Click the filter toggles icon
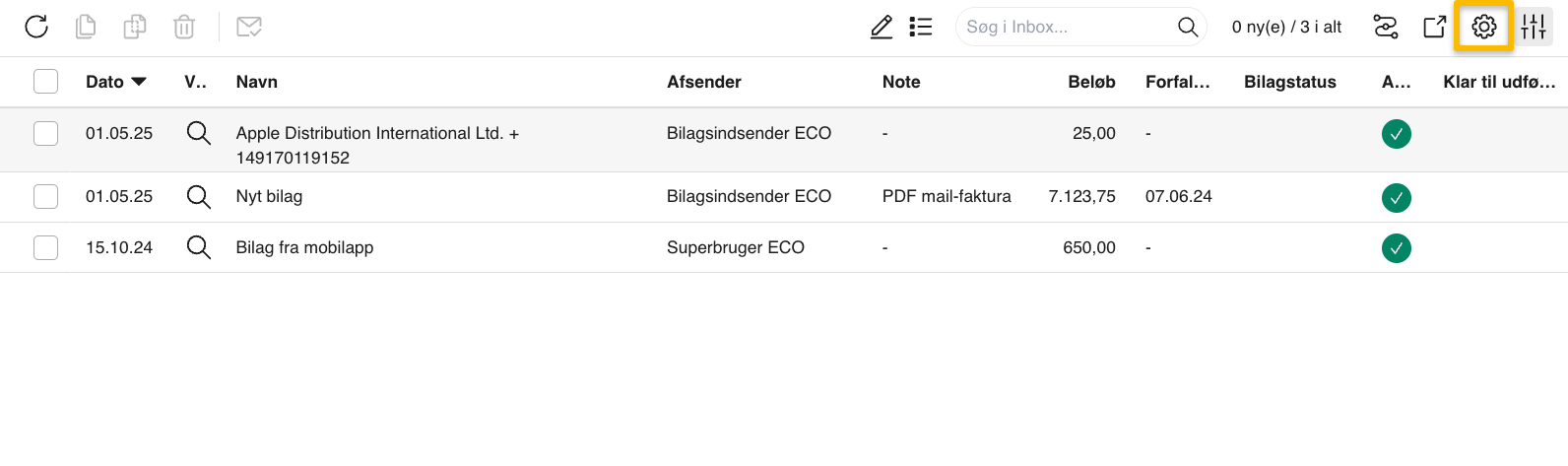Screen dimensions: 1568x466 [x=1386, y=27]
